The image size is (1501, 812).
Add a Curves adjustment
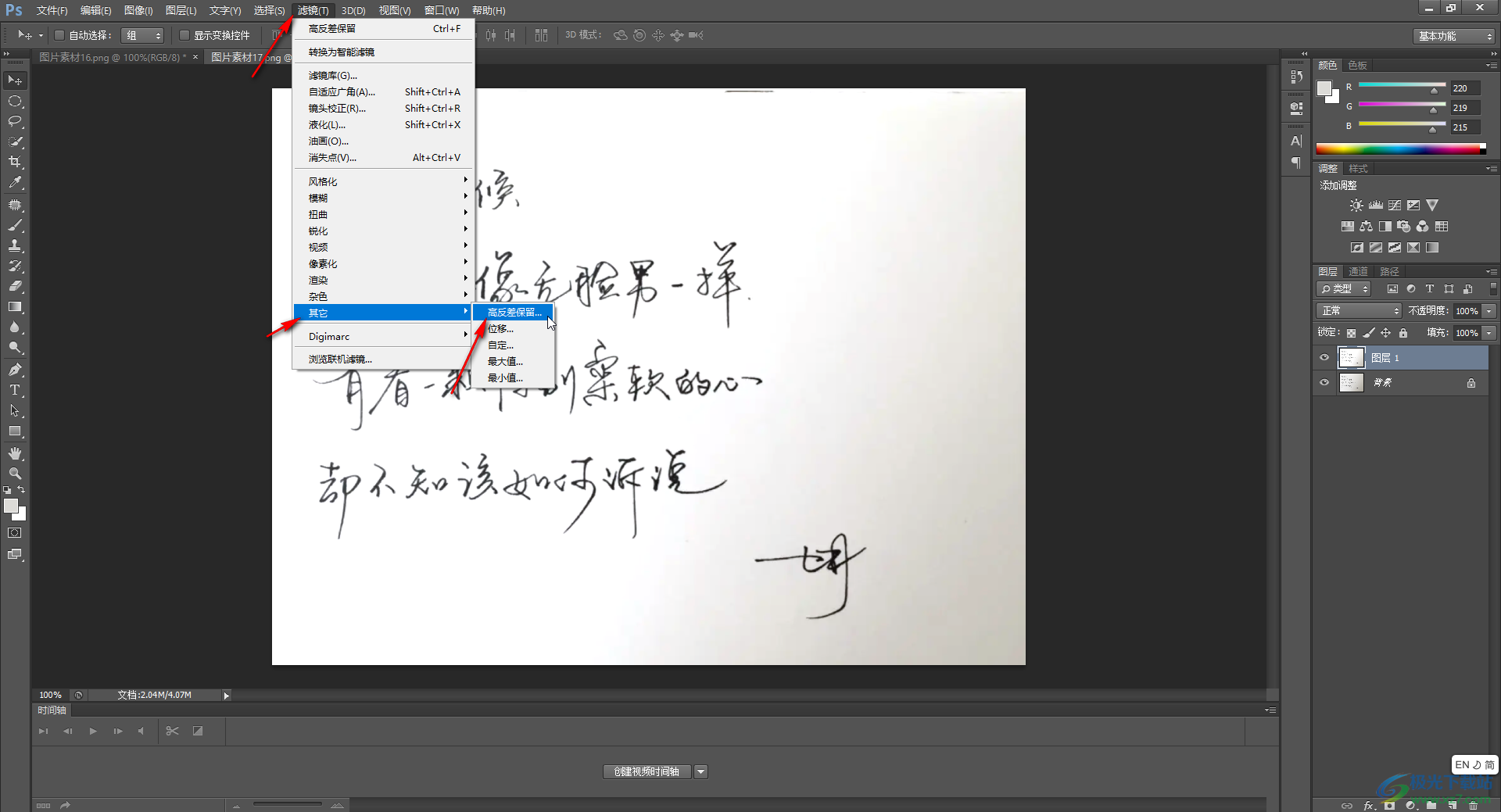(1395, 206)
